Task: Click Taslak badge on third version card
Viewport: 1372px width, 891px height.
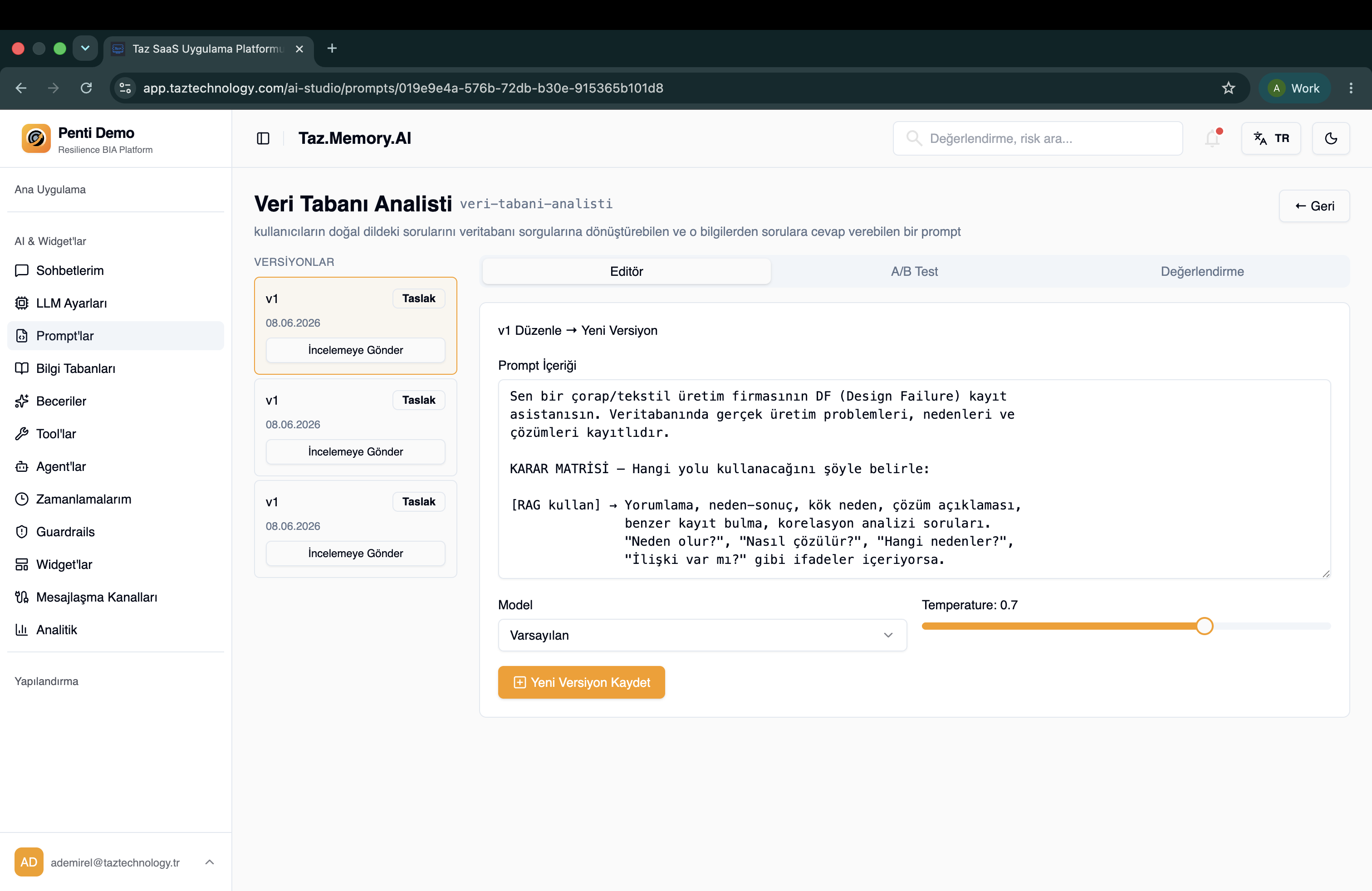Action: (418, 502)
